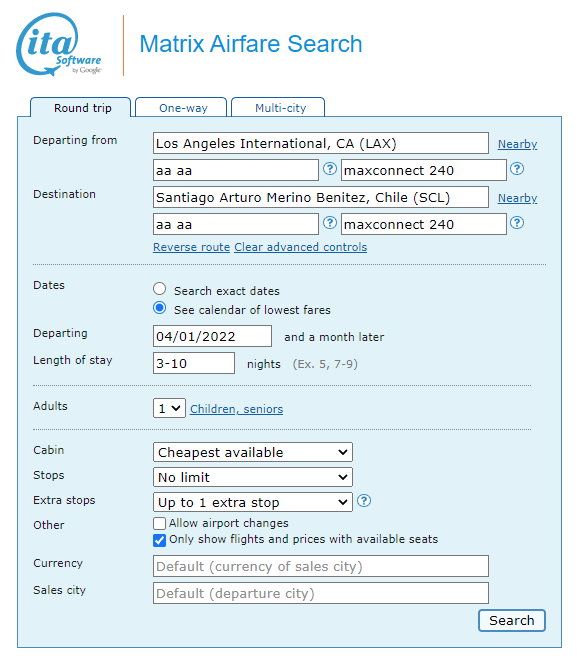Open help icon beside departure maxconnect extension field
Viewport: 580px width, 663px height.
pyautogui.click(x=517, y=169)
